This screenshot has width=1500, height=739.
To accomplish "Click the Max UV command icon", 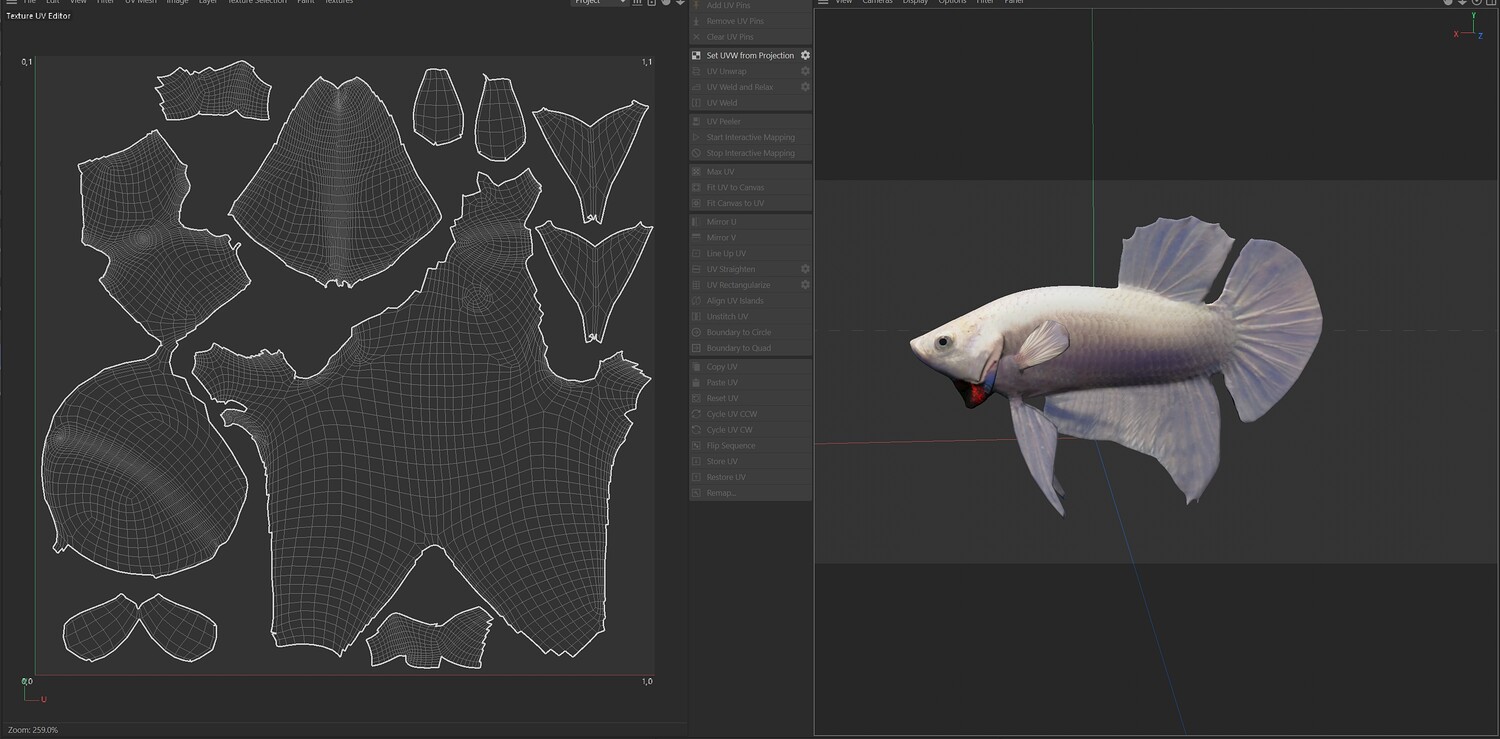I will (696, 172).
